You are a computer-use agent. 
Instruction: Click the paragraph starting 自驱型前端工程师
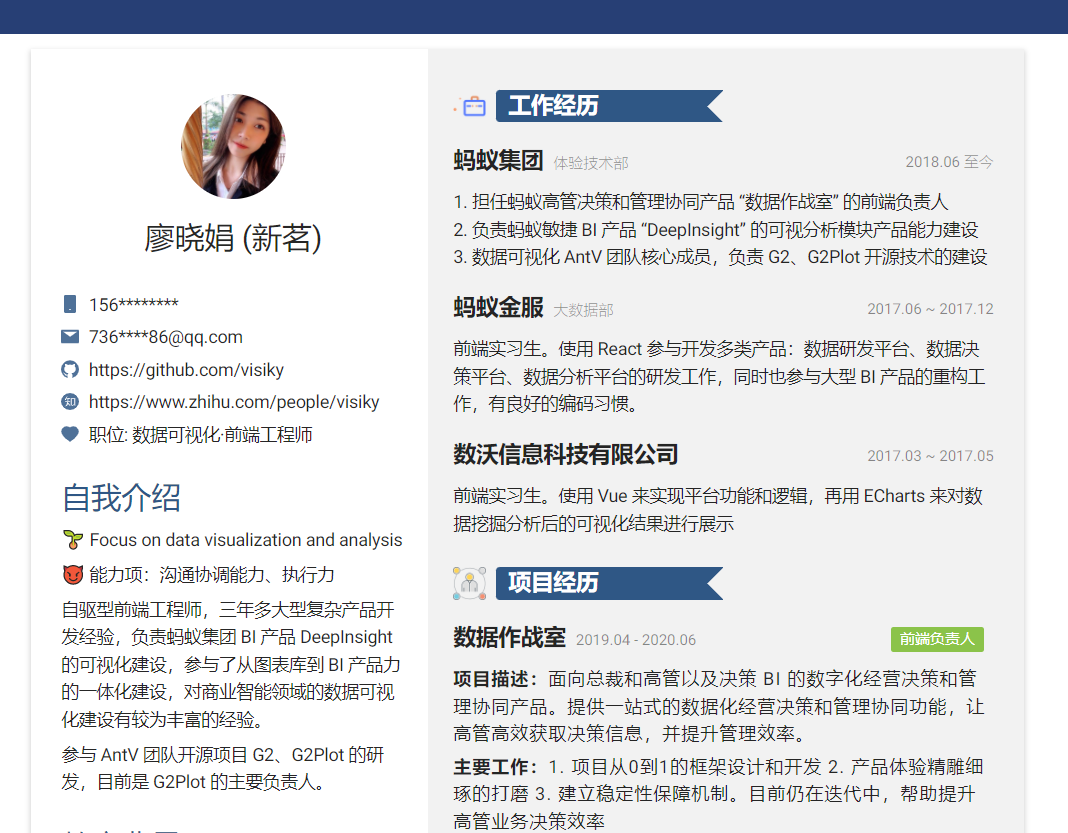tap(231, 665)
